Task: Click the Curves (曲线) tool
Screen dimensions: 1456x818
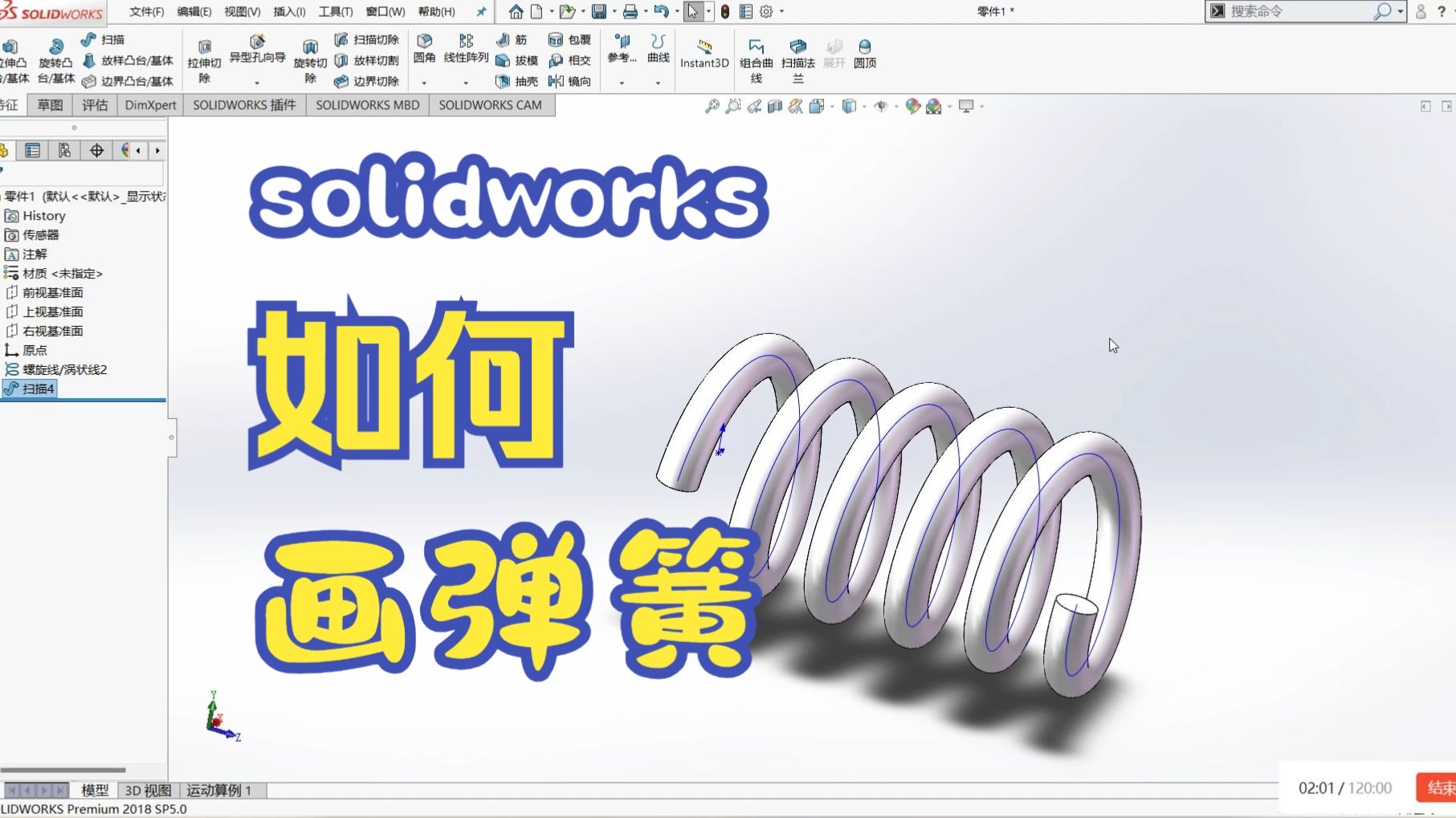Action: (x=658, y=49)
